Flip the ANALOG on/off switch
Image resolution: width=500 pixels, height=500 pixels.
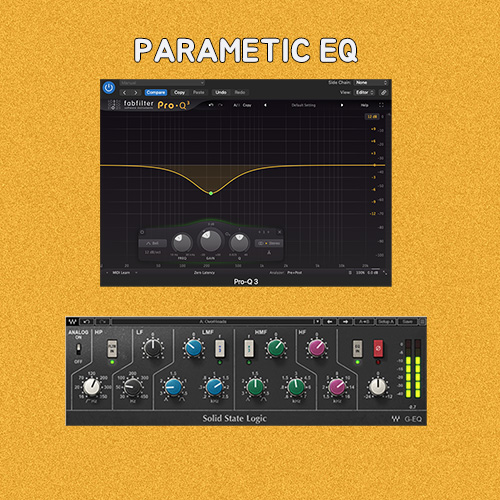point(78,349)
